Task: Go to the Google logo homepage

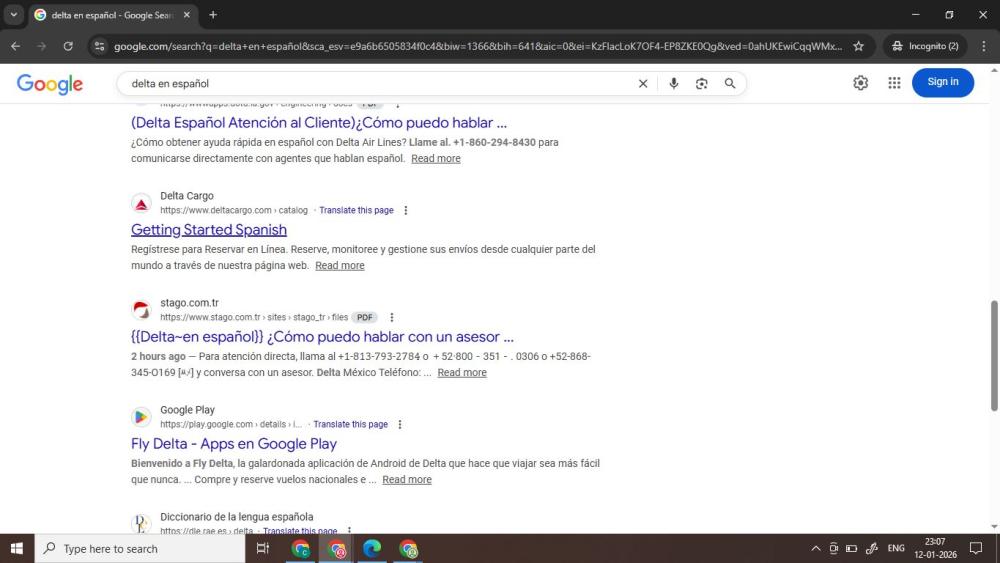Action: (50, 84)
